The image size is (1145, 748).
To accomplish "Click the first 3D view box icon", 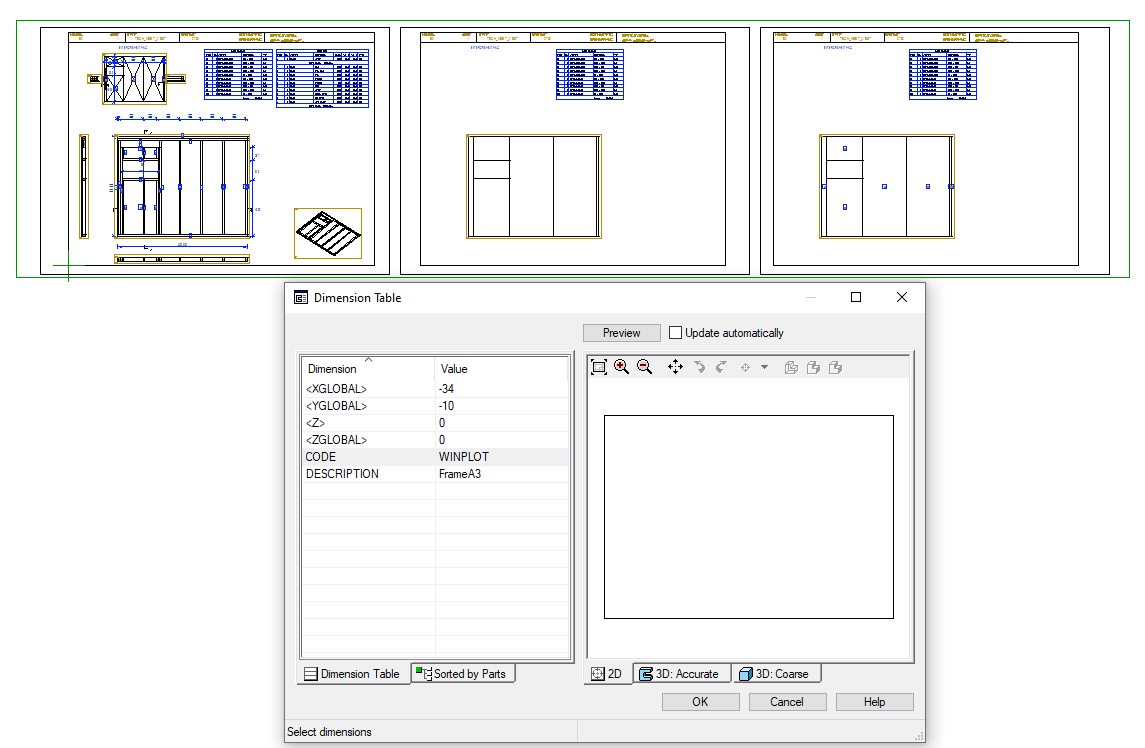I will (x=791, y=367).
